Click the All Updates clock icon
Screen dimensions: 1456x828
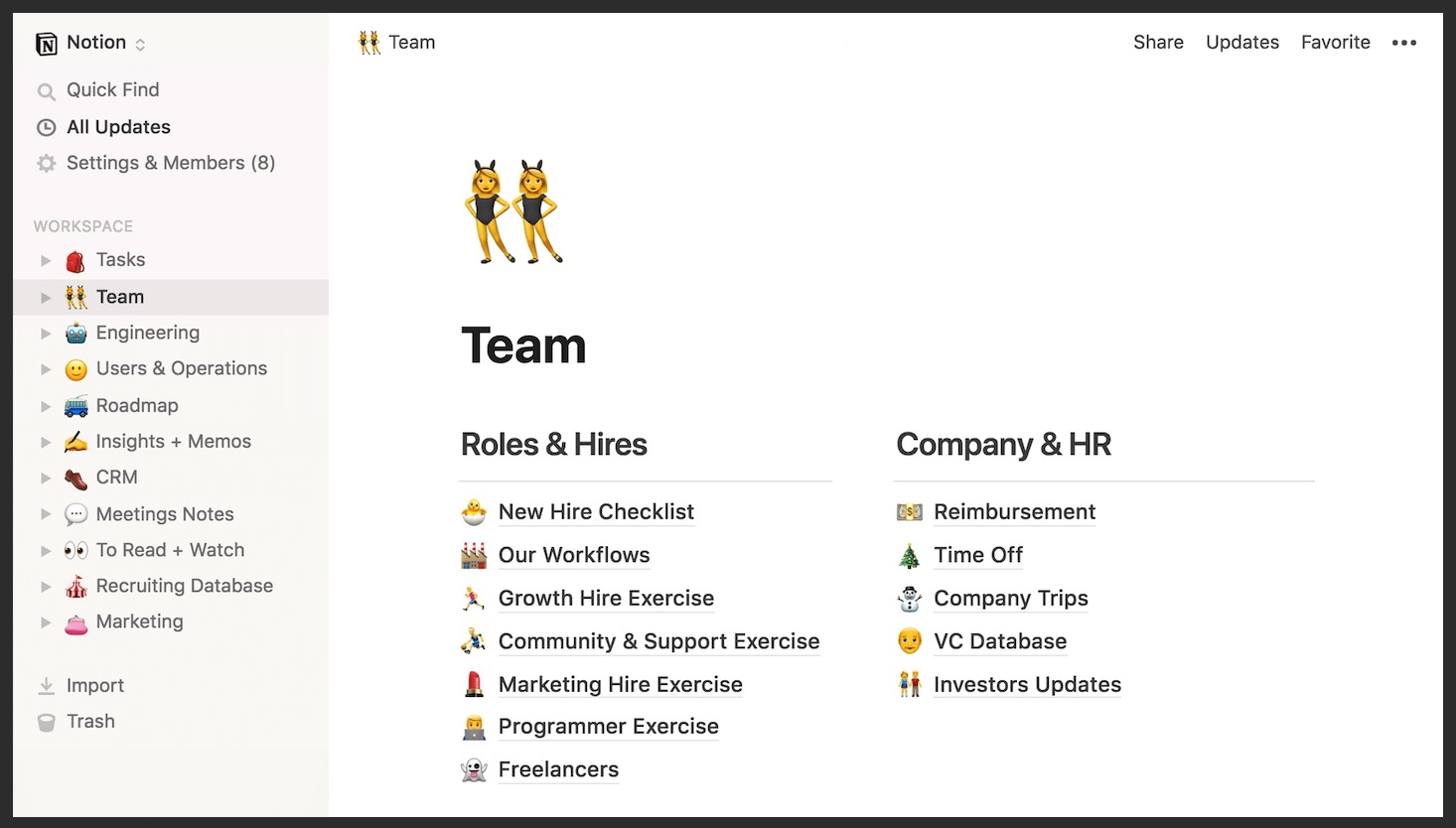(x=46, y=127)
